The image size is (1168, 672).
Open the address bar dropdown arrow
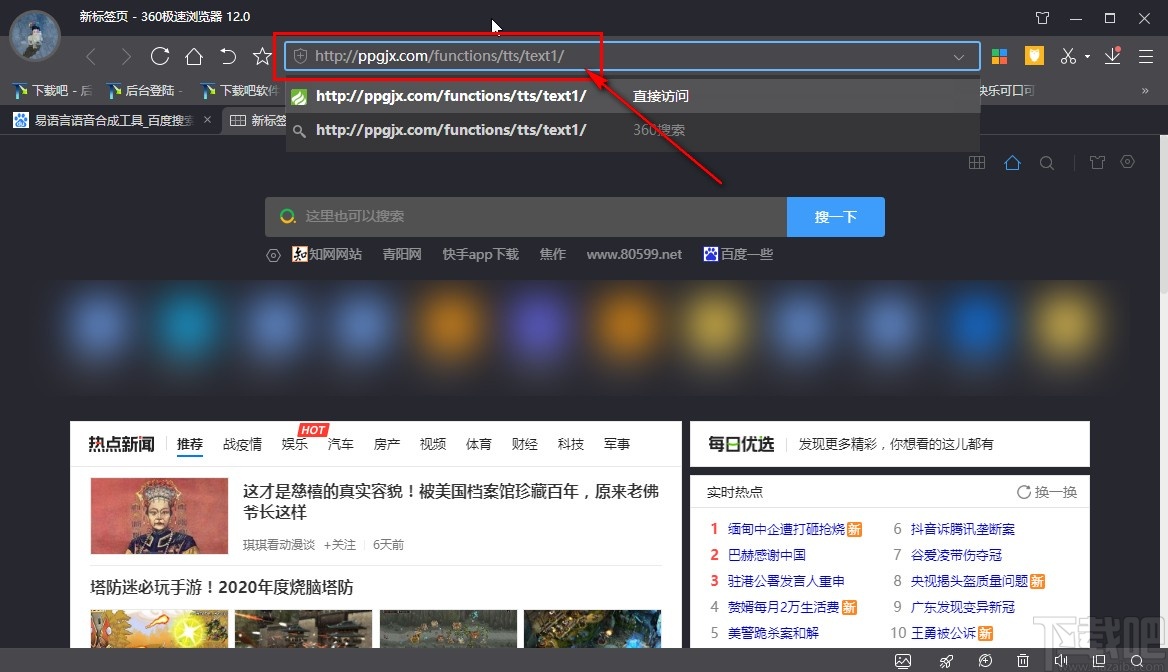(x=959, y=57)
